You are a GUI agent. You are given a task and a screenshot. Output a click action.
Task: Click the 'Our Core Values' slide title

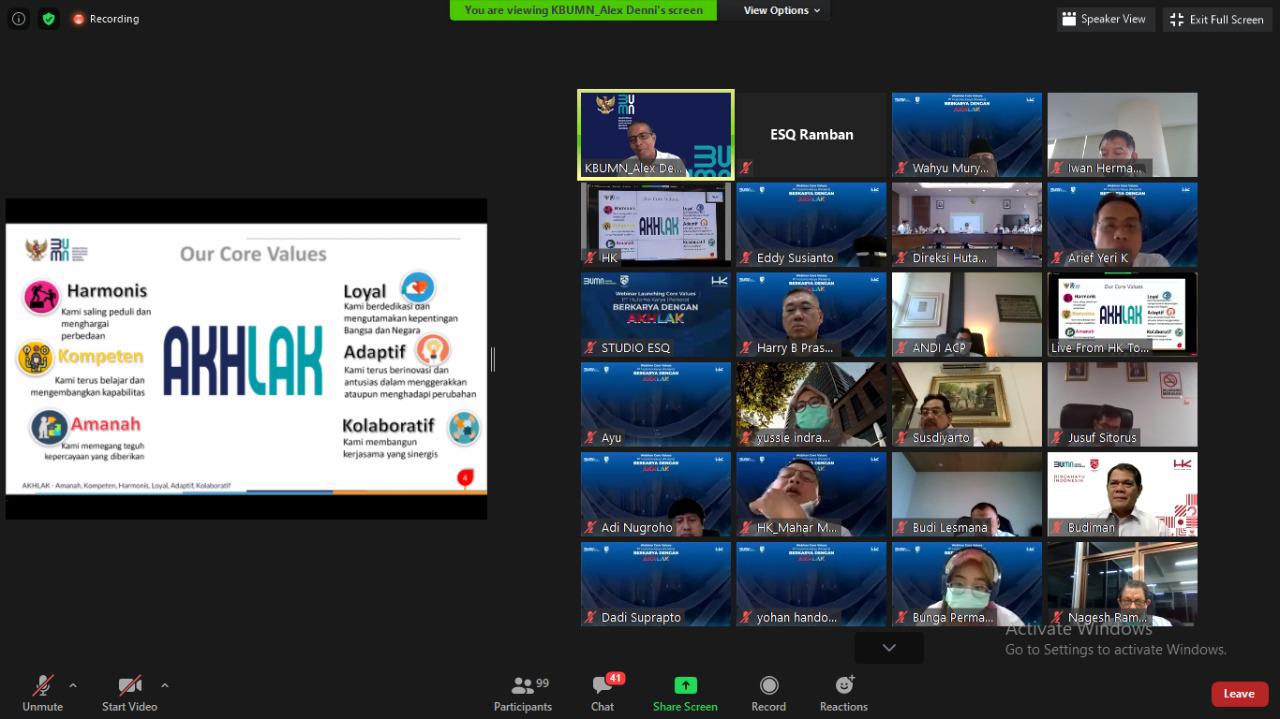(253, 254)
